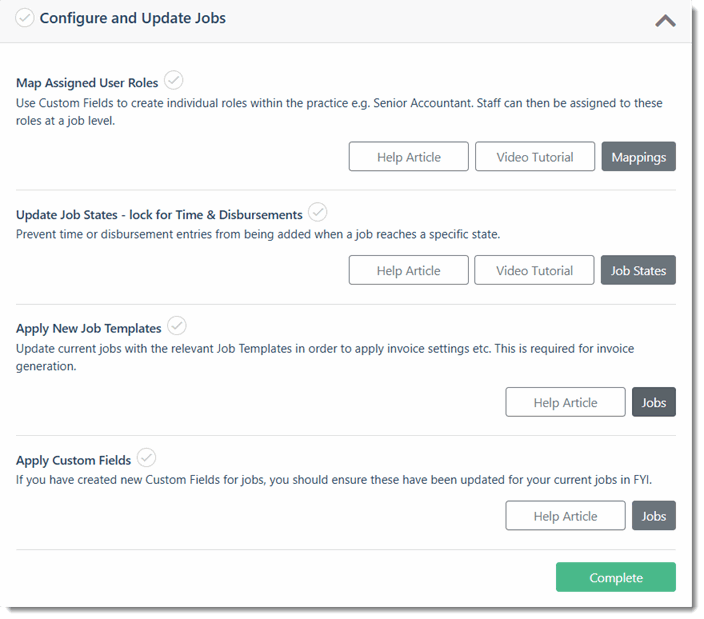Image resolution: width=704 pixels, height=619 pixels.
Task: Open Jobs for Apply Custom Fields
Action: [x=654, y=516]
